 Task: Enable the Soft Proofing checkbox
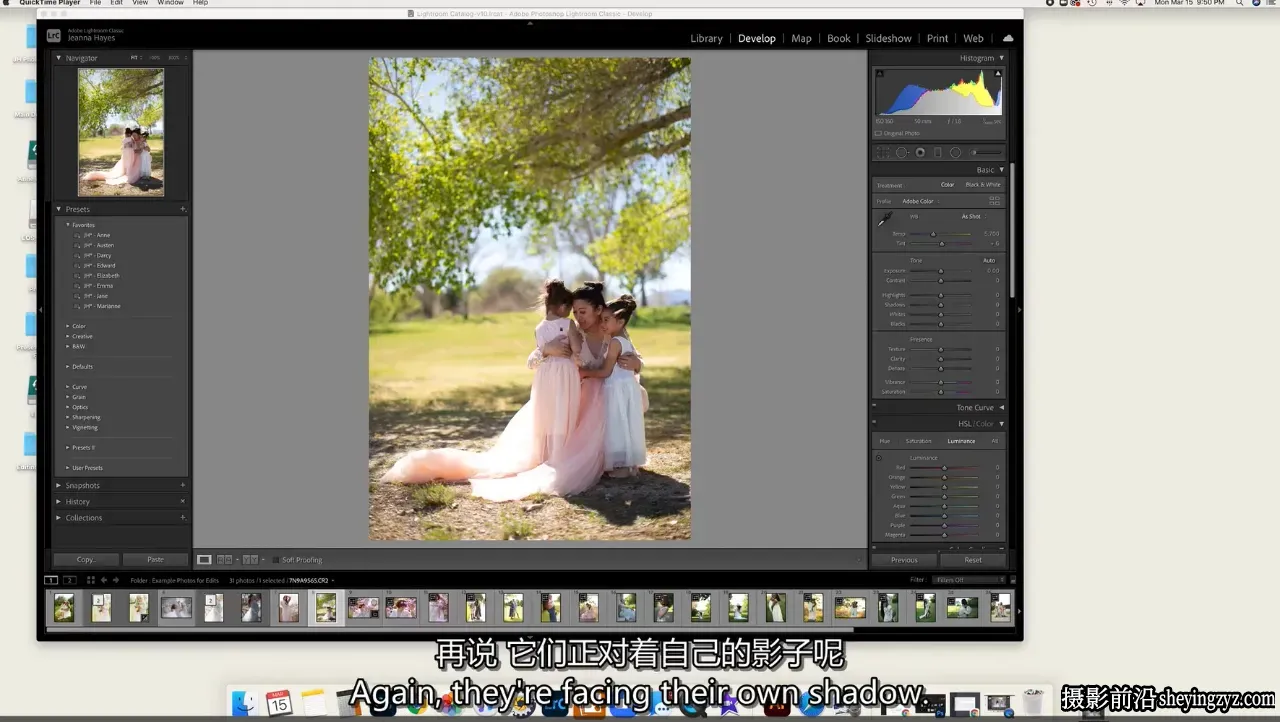coord(276,560)
